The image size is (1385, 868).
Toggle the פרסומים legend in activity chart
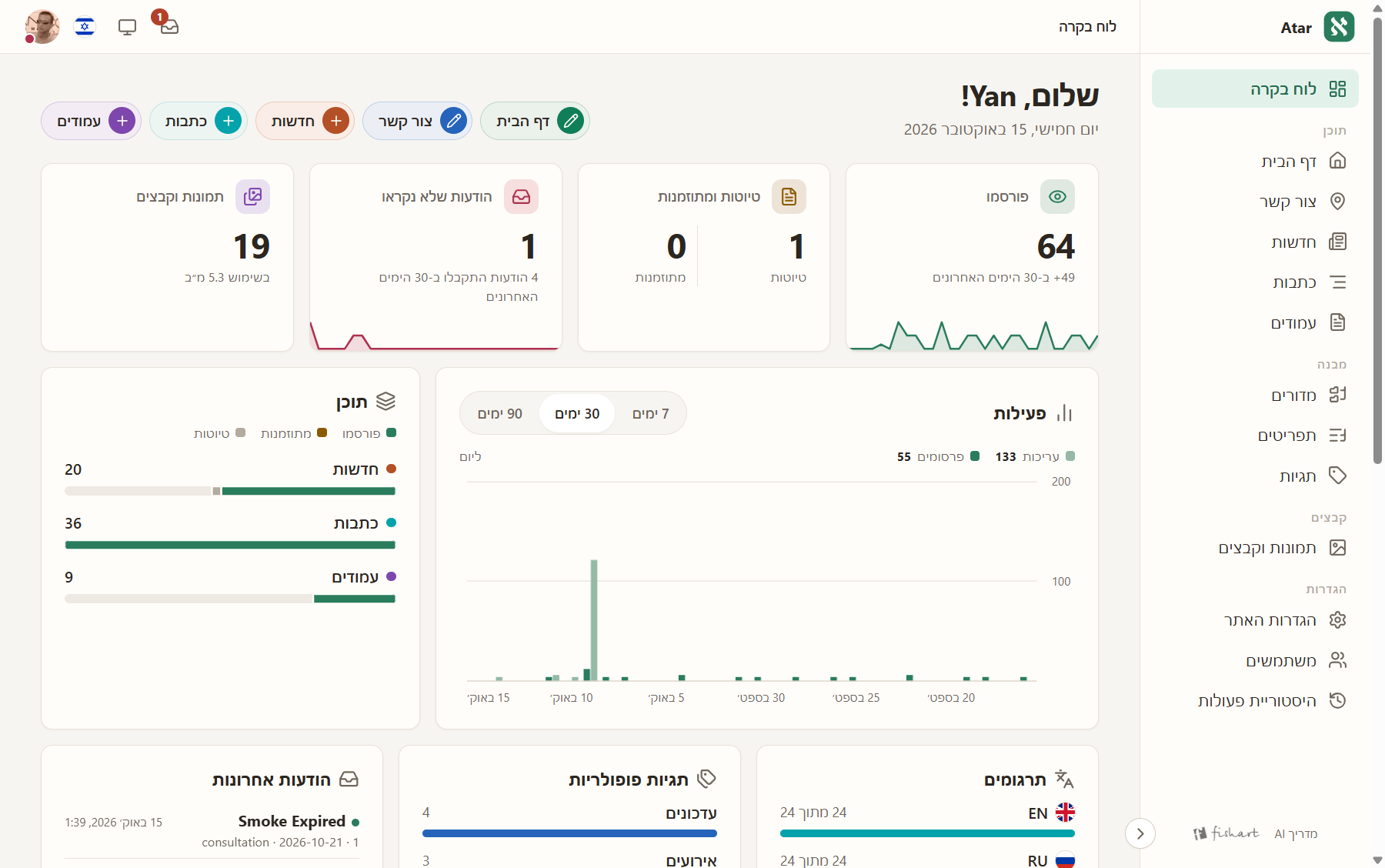[938, 456]
